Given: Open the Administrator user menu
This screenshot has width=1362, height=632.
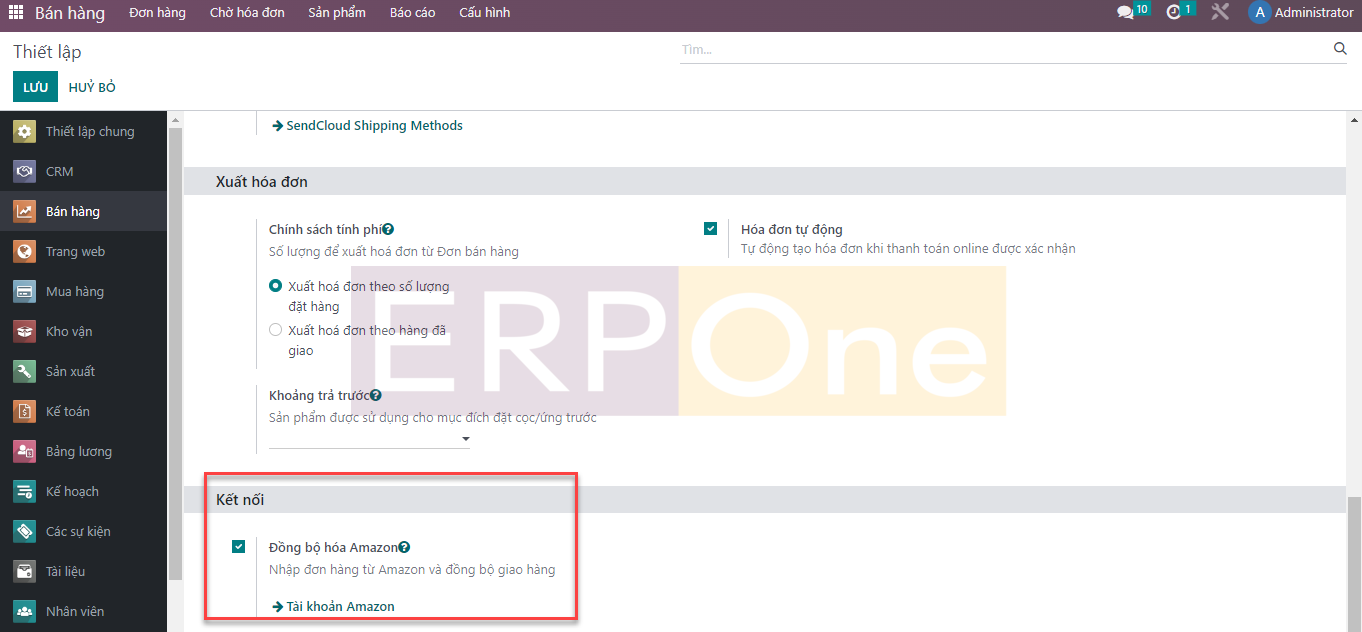Looking at the screenshot, I should pos(1301,13).
